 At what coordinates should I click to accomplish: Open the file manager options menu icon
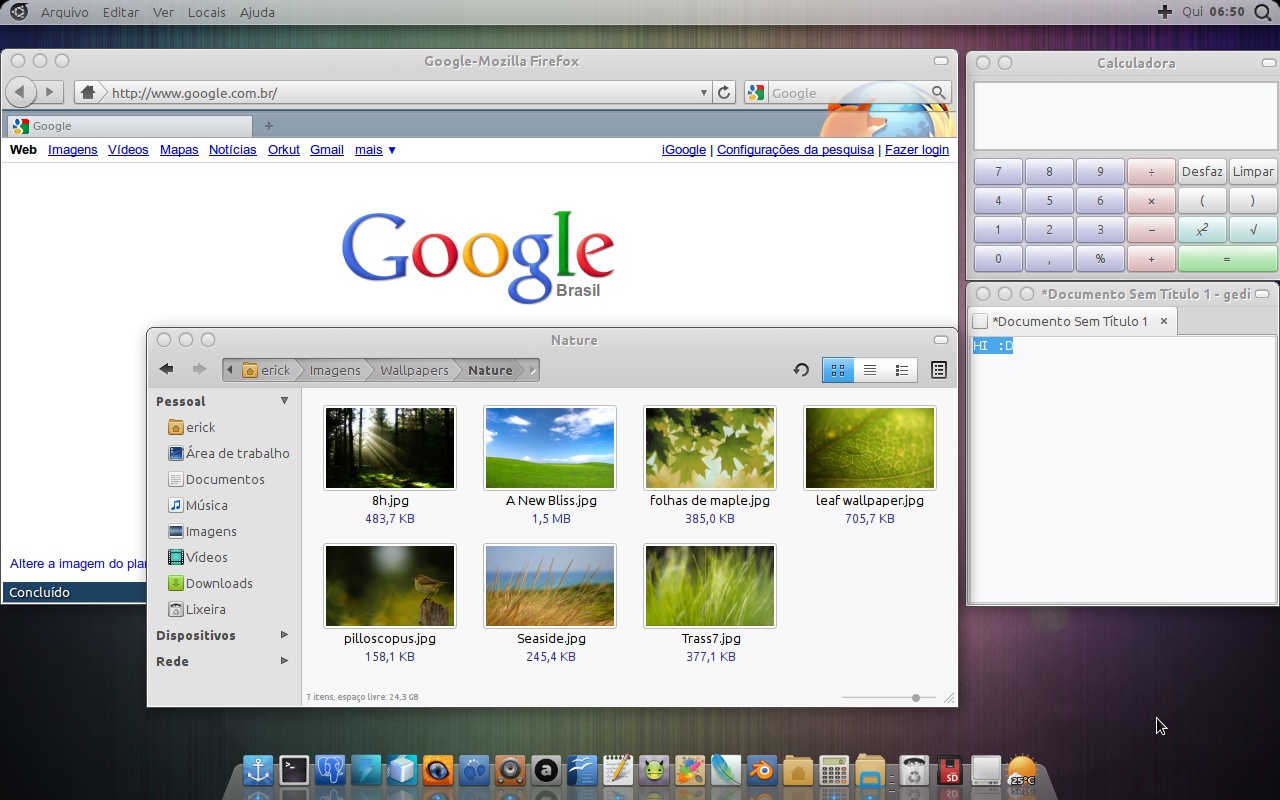[x=938, y=370]
